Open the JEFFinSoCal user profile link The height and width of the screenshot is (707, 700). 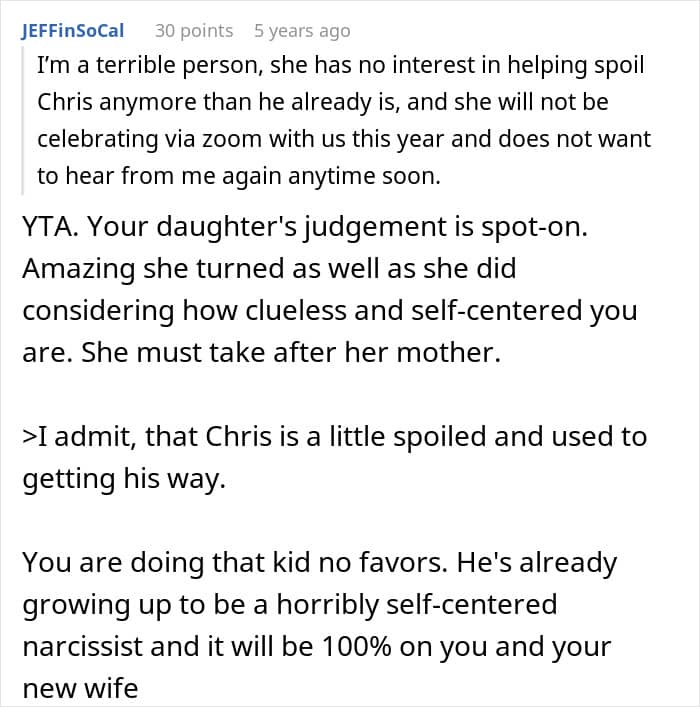(72, 30)
